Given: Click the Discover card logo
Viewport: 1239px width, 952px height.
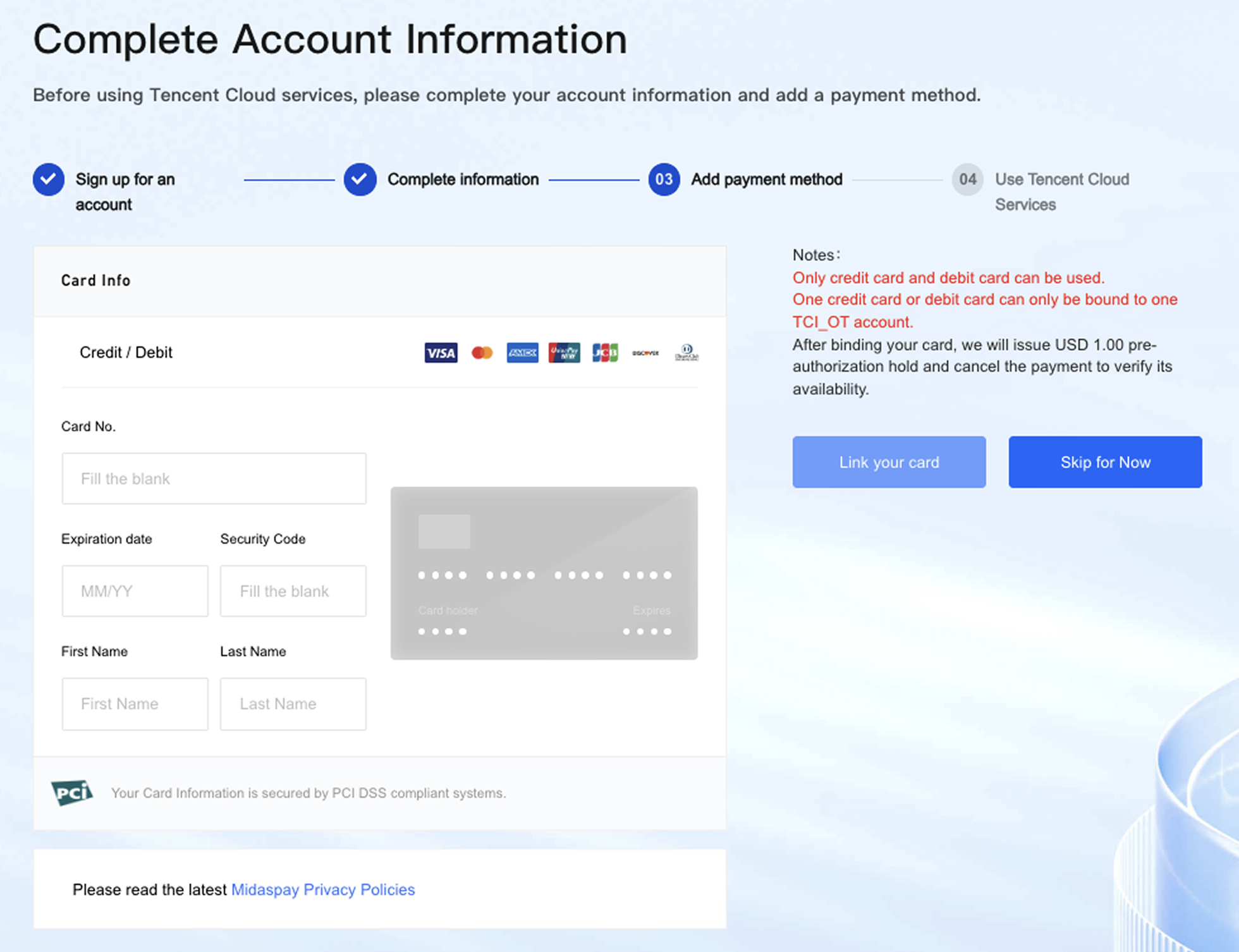Looking at the screenshot, I should click(645, 353).
